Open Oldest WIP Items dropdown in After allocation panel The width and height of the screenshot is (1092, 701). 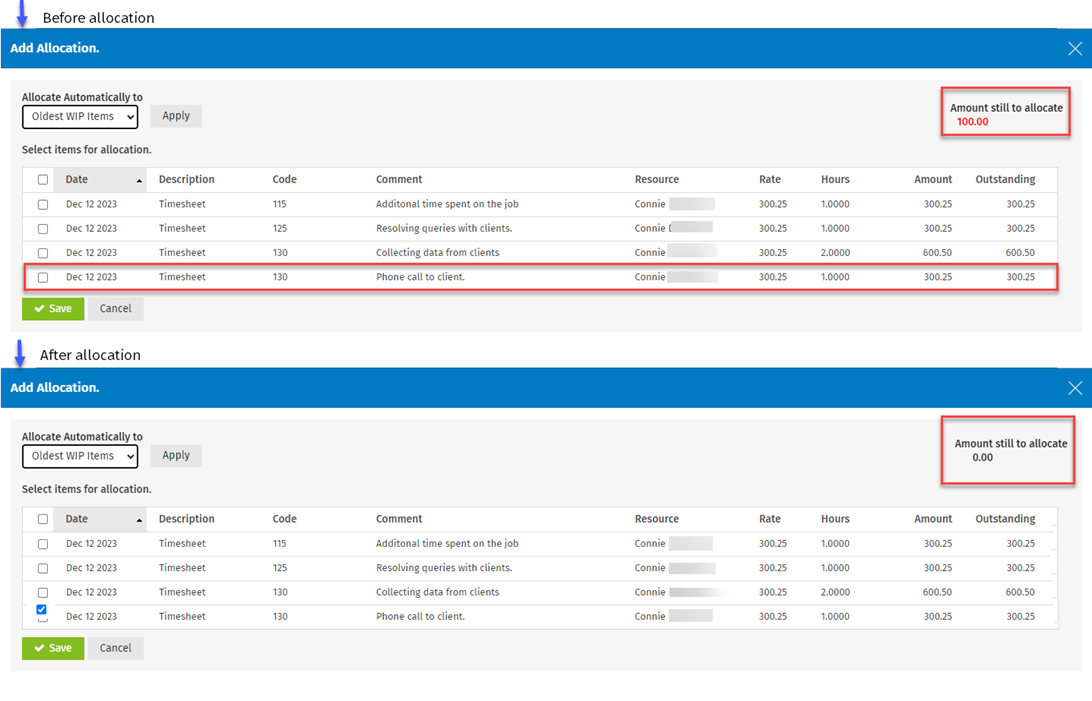click(80, 457)
